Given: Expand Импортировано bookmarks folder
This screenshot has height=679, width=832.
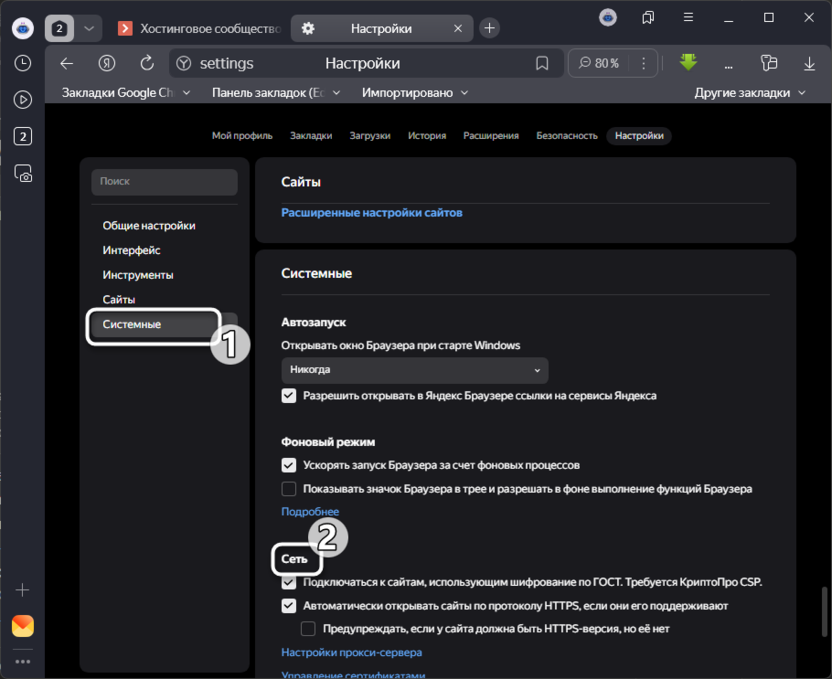Looking at the screenshot, I should coord(415,93).
